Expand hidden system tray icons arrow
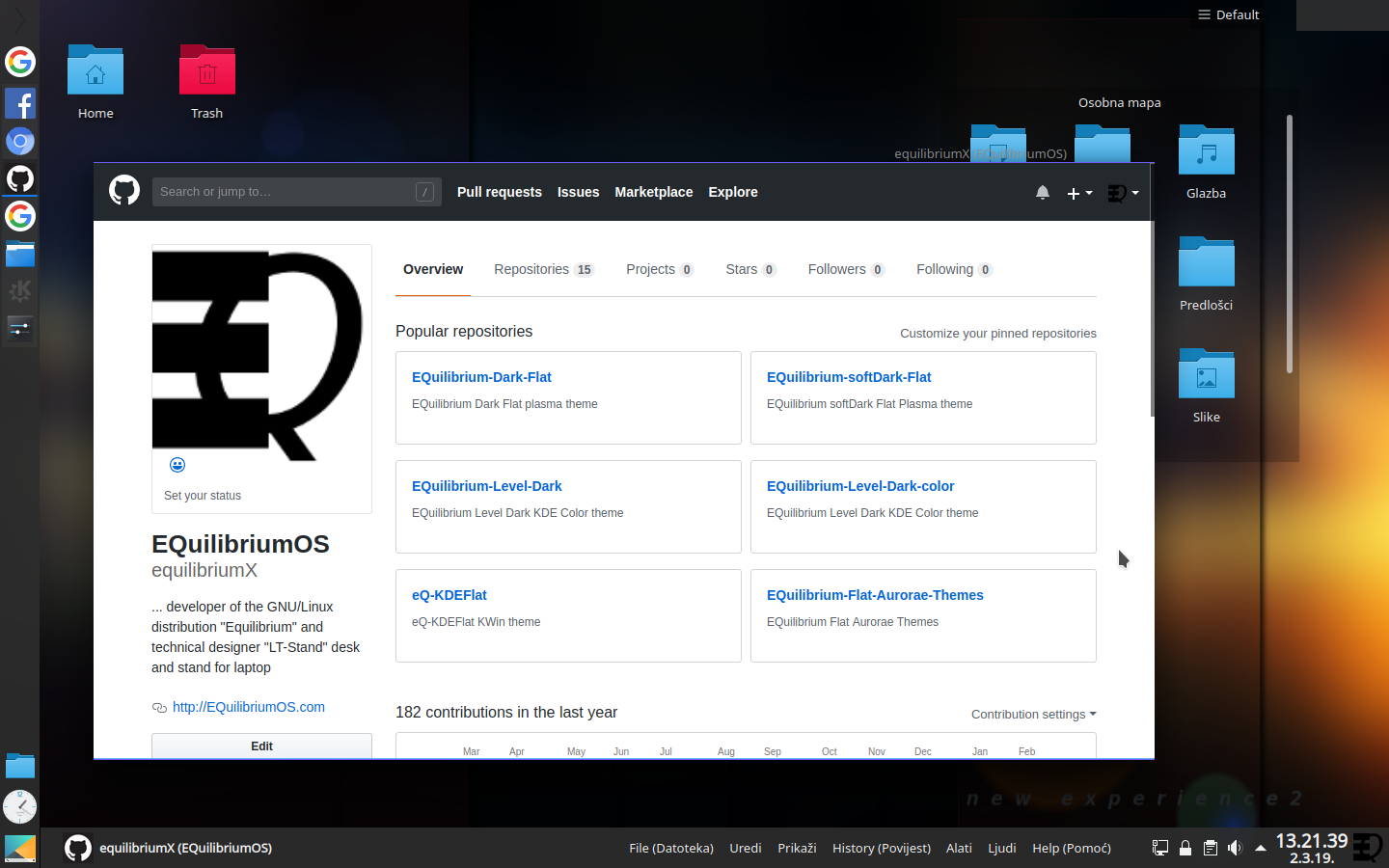The width and height of the screenshot is (1389, 868). 1260,849
